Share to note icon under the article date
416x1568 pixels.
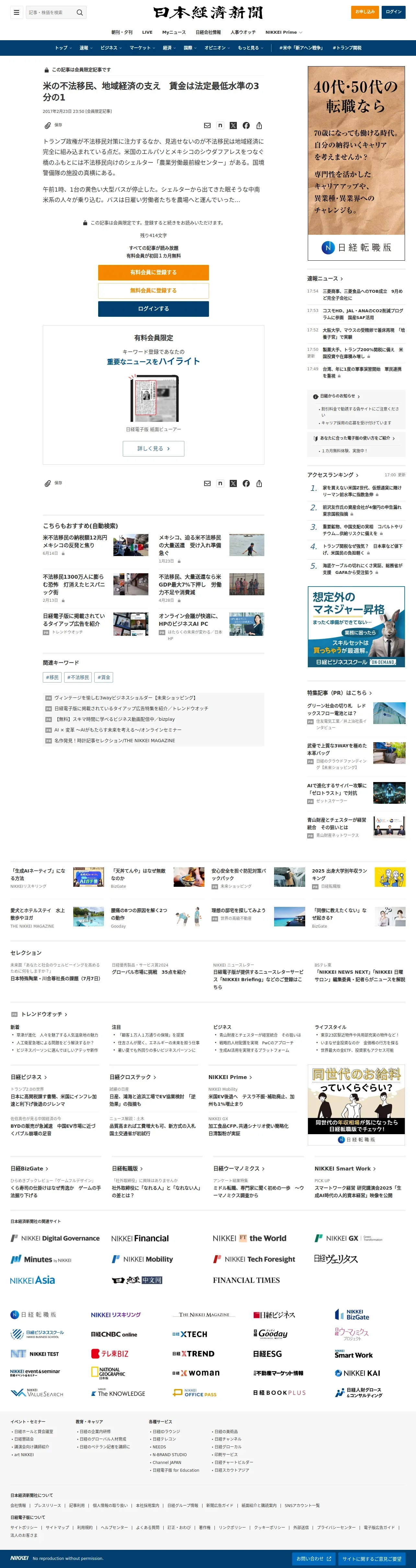220,125
